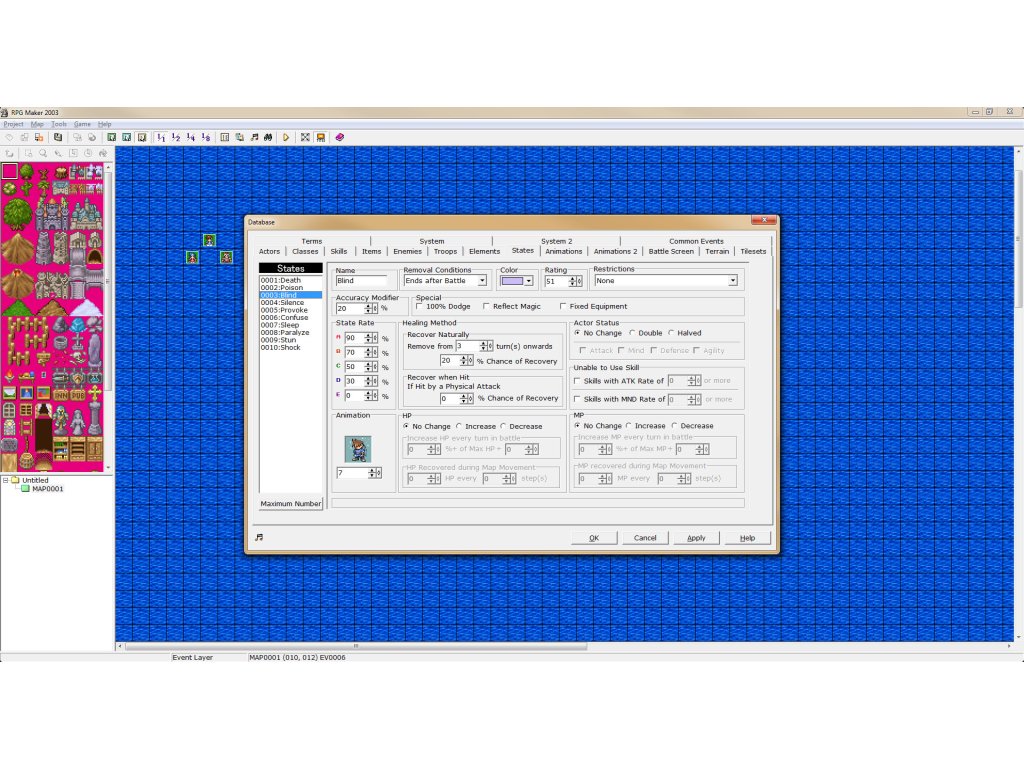The width and height of the screenshot is (1024, 768).
Task: Select the Halved actor status radio button
Action: pyautogui.click(x=671, y=333)
